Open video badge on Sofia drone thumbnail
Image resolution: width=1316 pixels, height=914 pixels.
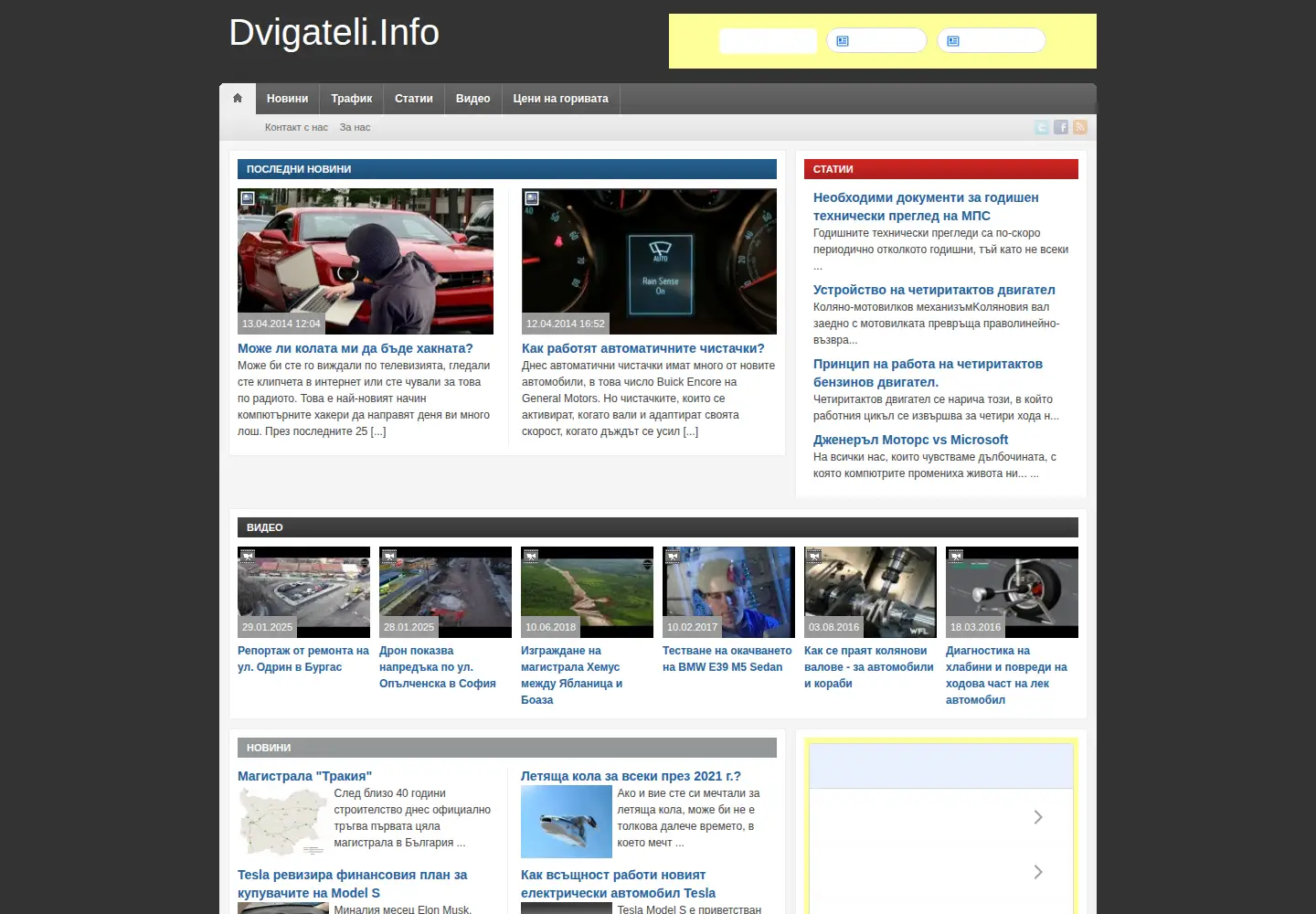coord(389,556)
